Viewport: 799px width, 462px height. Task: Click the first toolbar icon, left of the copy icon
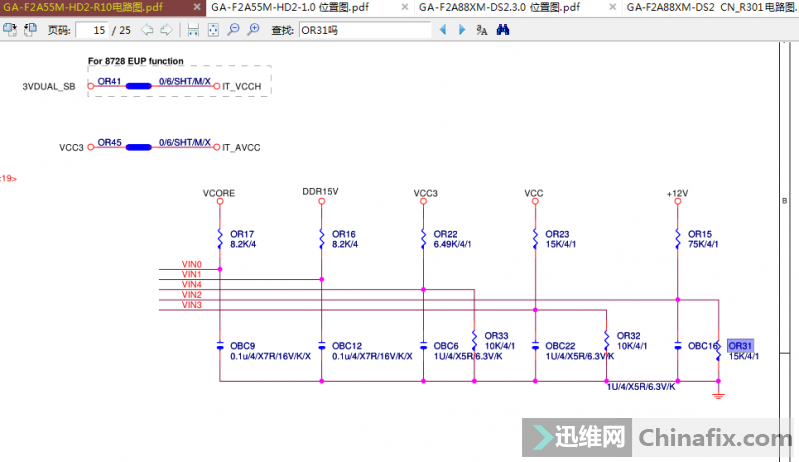[10, 30]
